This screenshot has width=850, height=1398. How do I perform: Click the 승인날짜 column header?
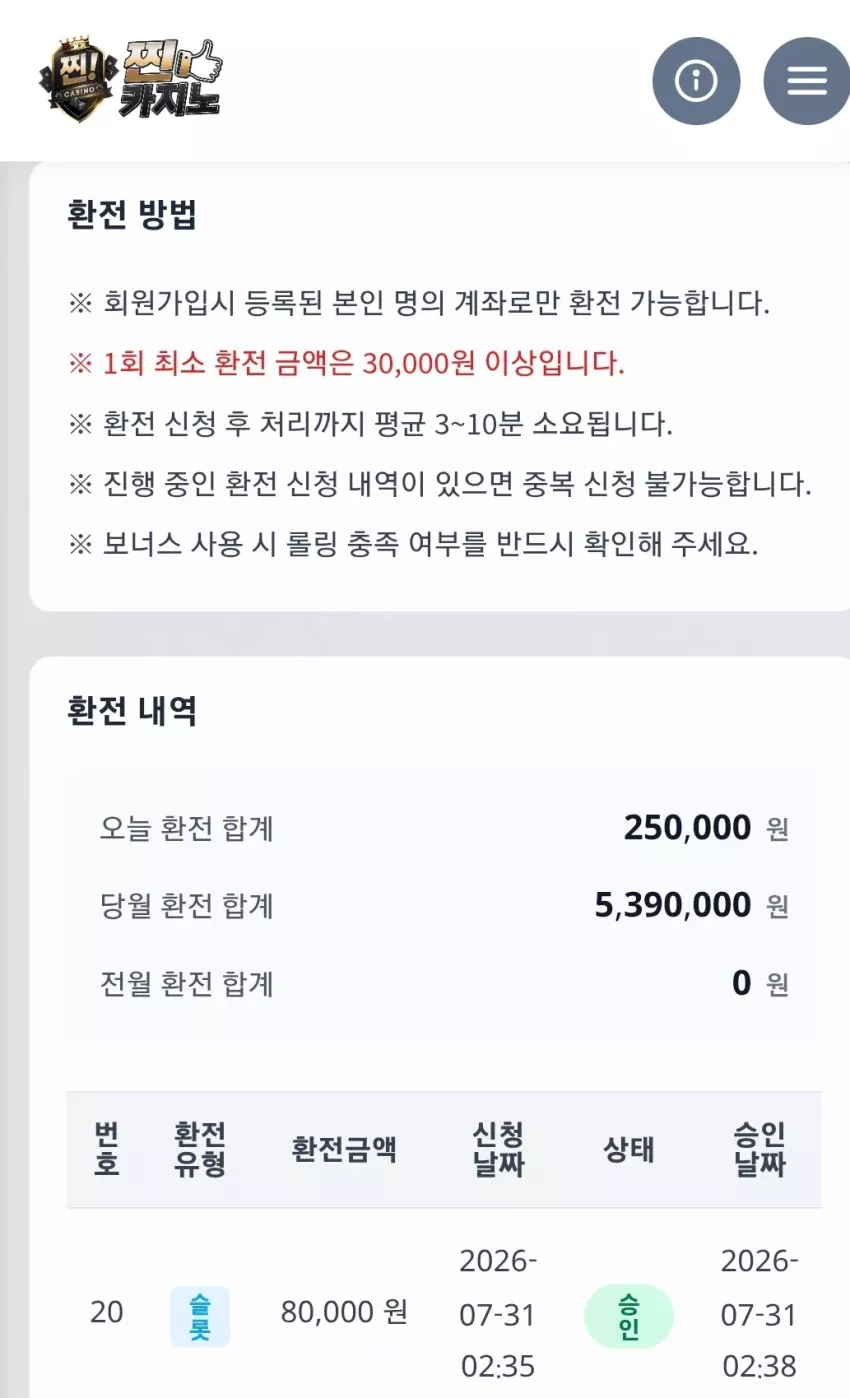point(759,1149)
